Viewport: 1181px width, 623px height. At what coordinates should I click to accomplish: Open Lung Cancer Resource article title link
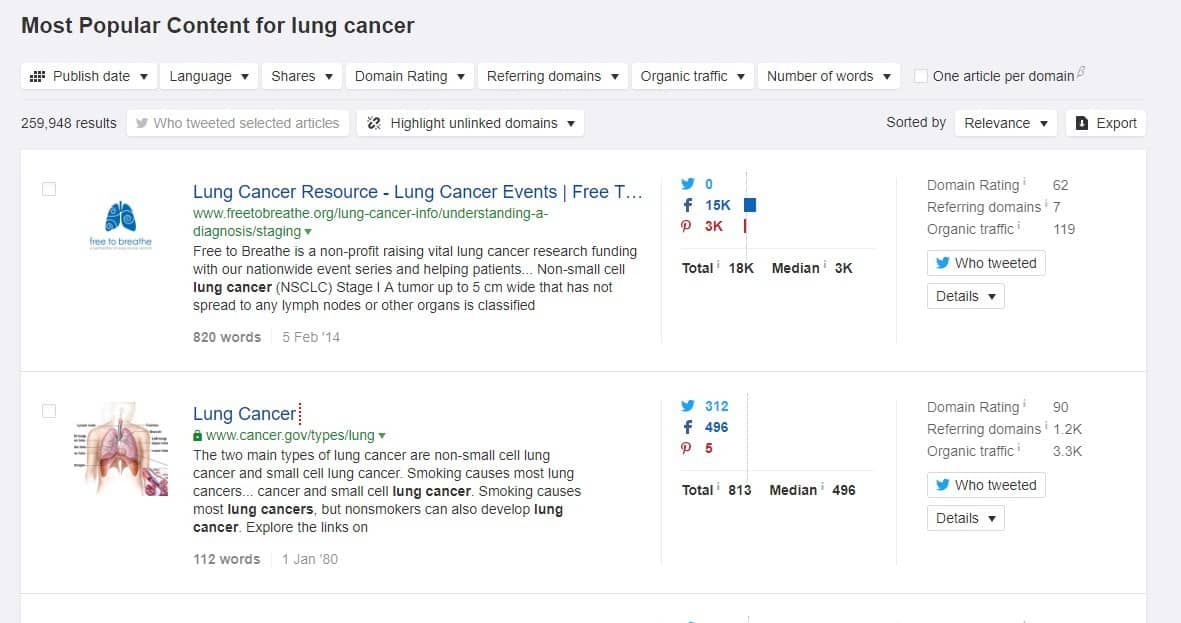pos(417,192)
